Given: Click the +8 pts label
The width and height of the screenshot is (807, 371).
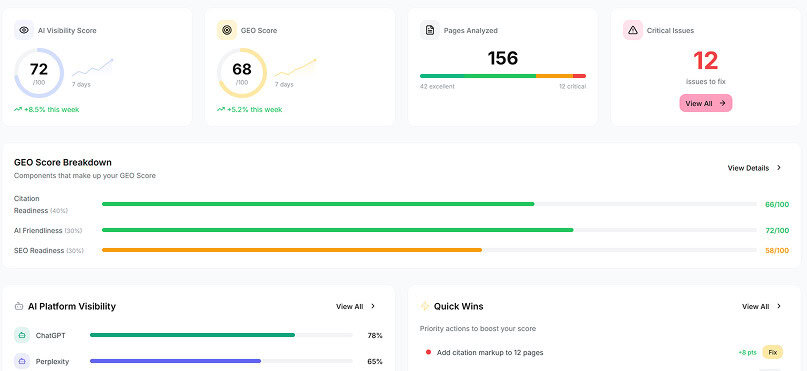Looking at the screenshot, I should pos(747,352).
